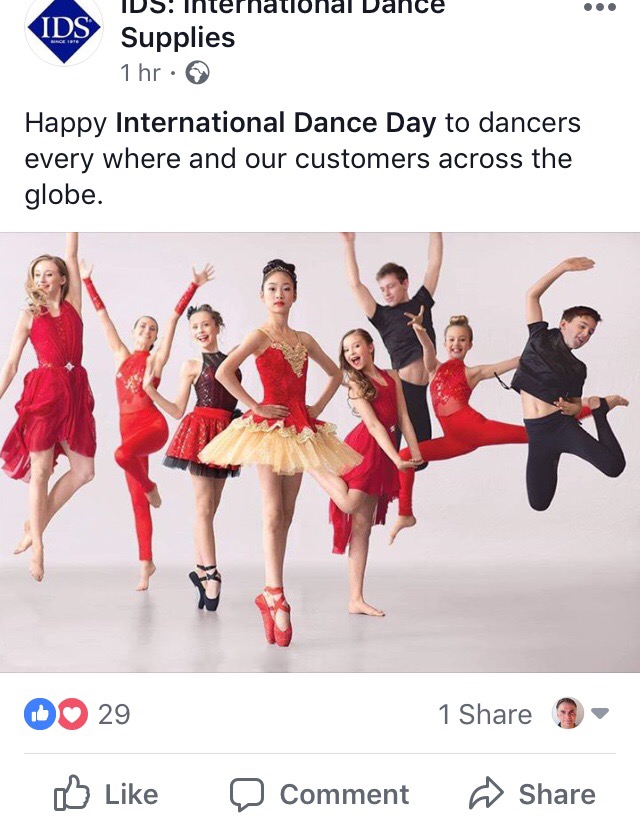
Task: Click the public globe privacy icon
Action: click(197, 73)
